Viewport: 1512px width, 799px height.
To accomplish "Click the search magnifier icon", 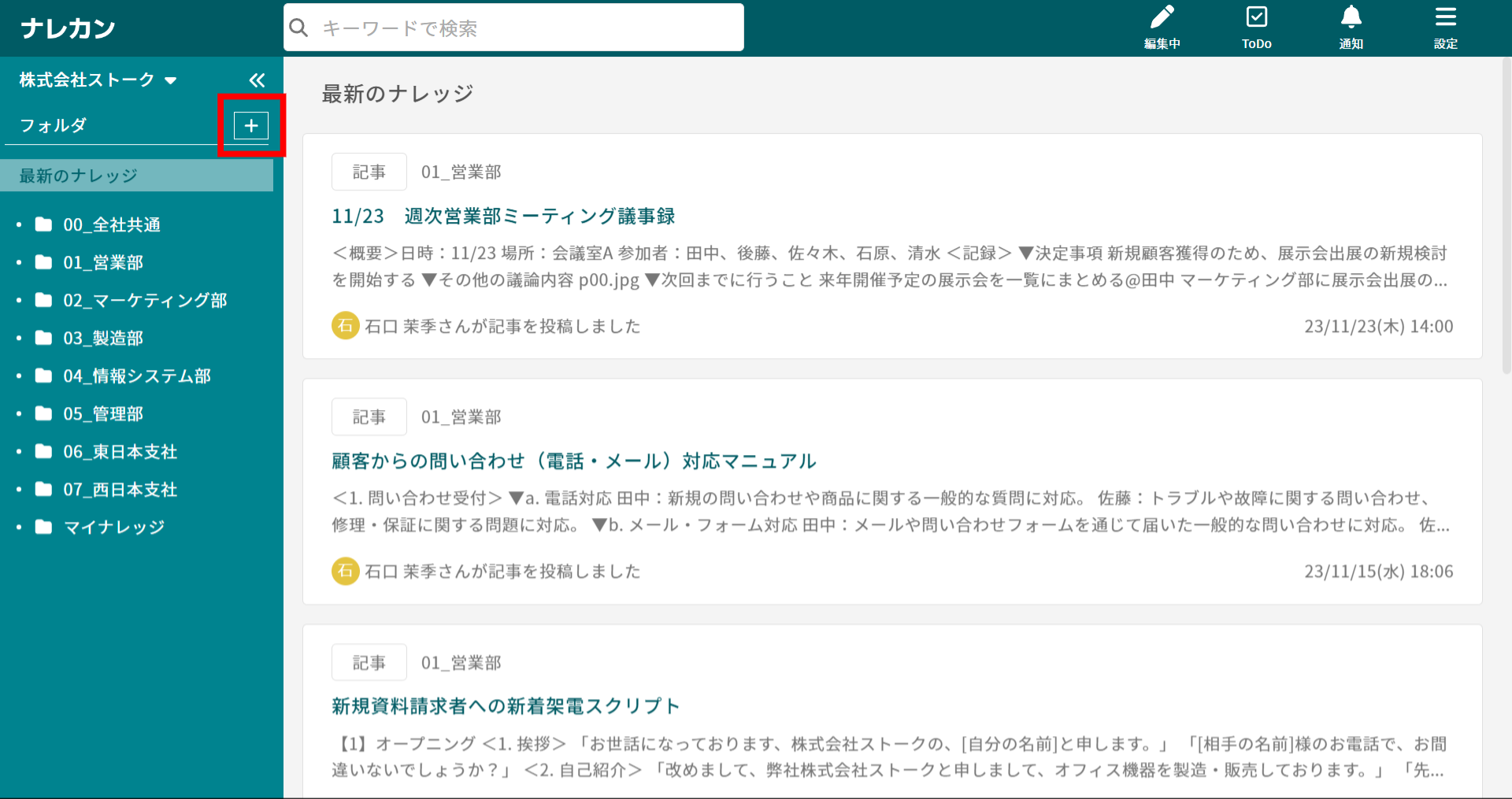I will click(299, 28).
